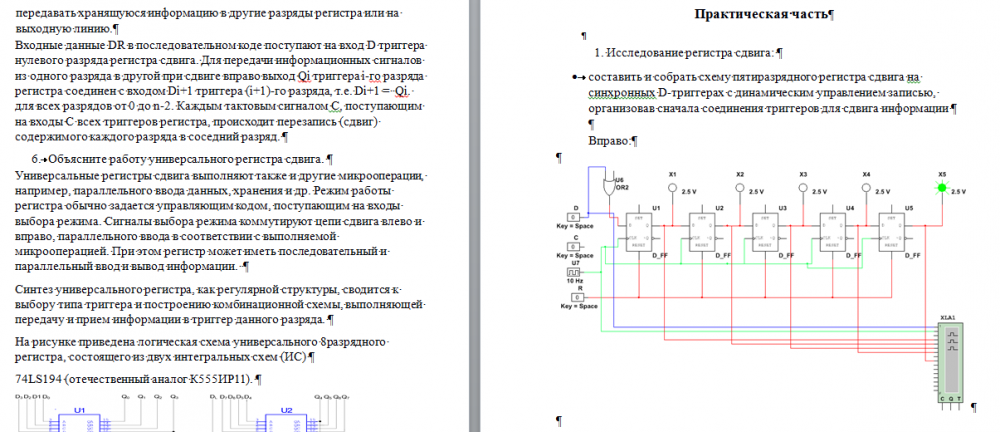
Task: Click the line starting 'передачу и прием информации'
Action: point(172,319)
